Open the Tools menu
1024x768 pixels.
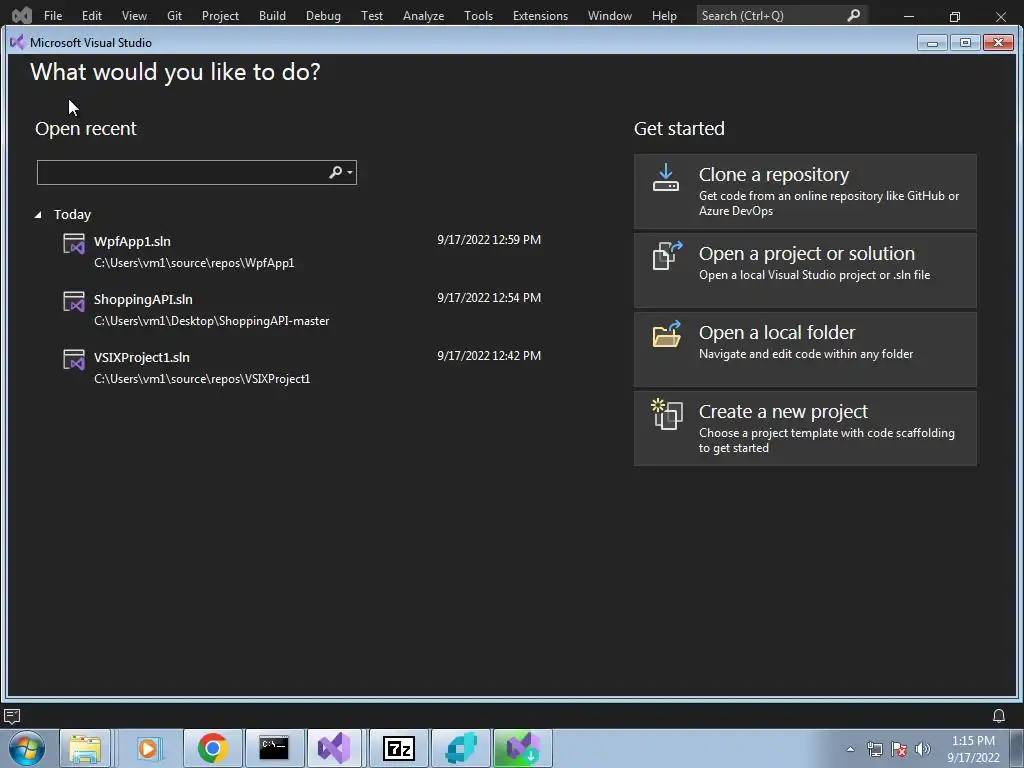click(x=478, y=15)
